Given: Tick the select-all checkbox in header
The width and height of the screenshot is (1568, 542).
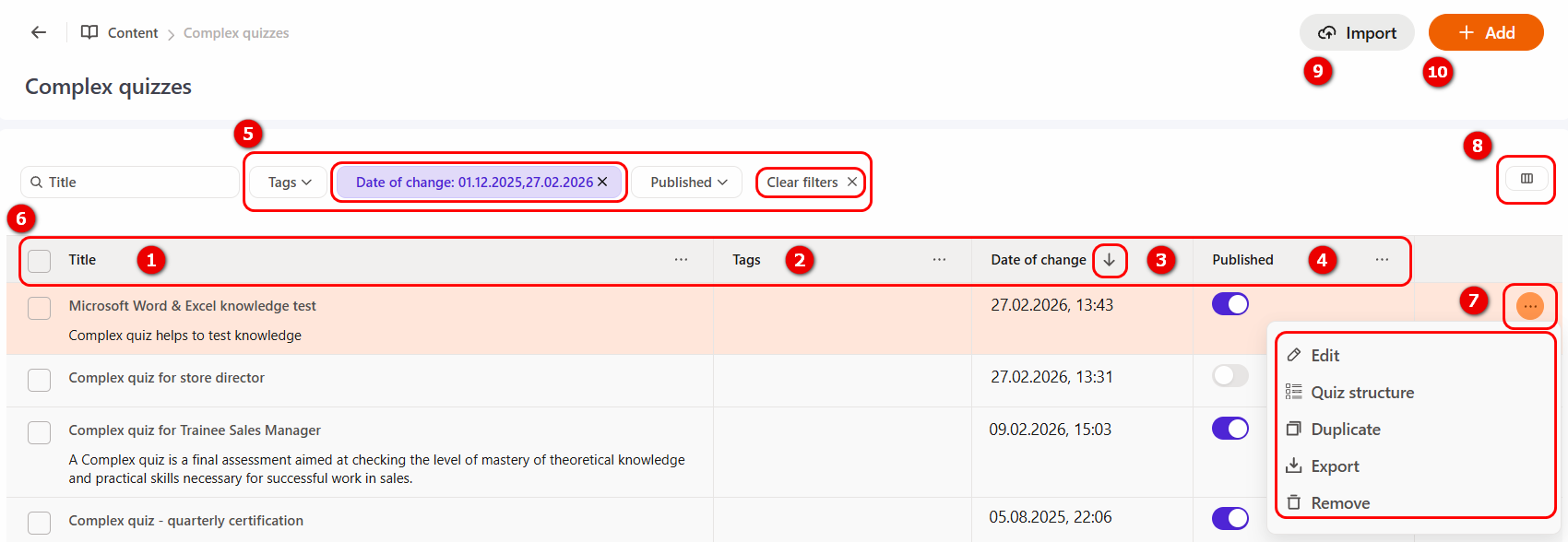Looking at the screenshot, I should pos(39,261).
